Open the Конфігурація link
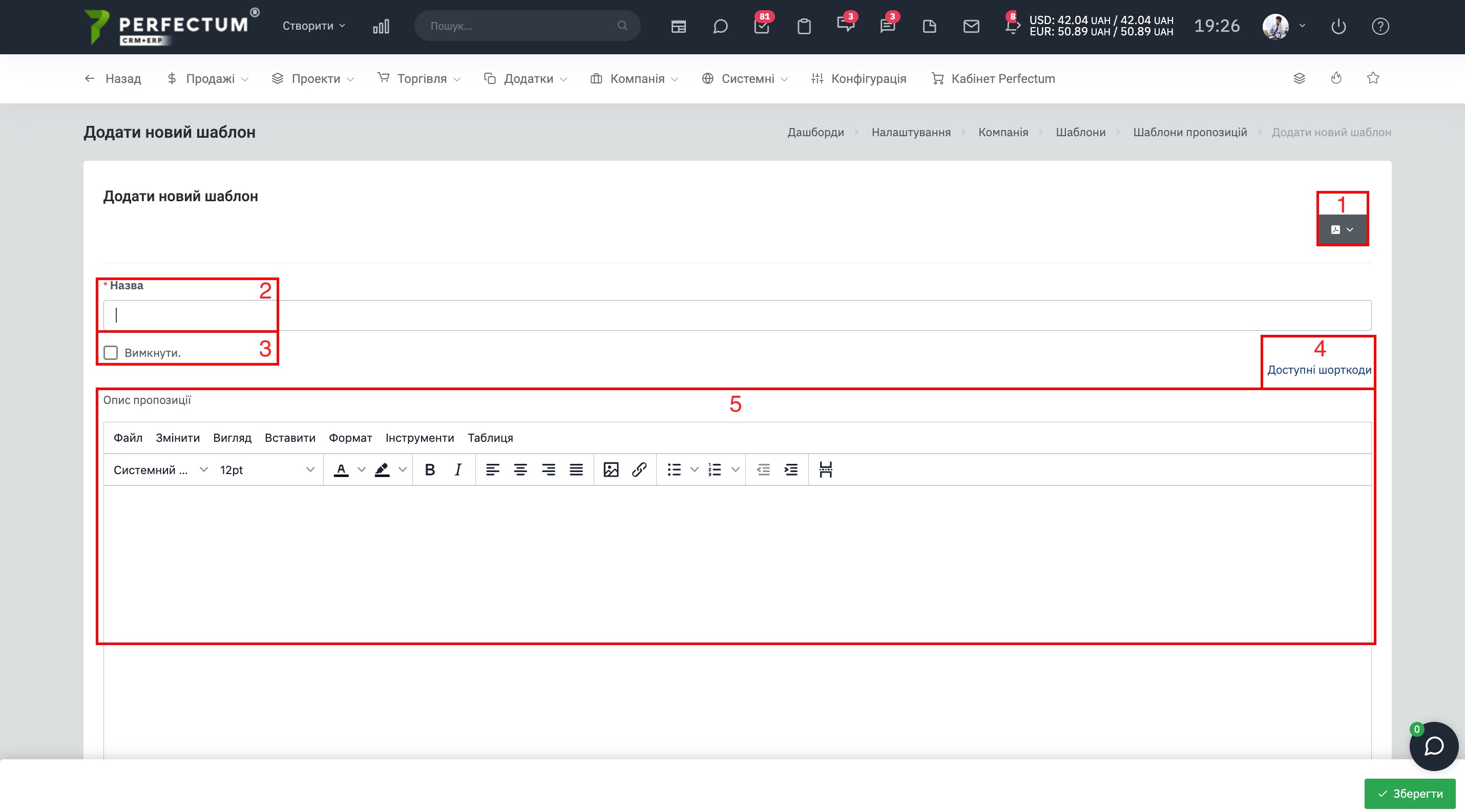The image size is (1465, 812). click(x=858, y=78)
